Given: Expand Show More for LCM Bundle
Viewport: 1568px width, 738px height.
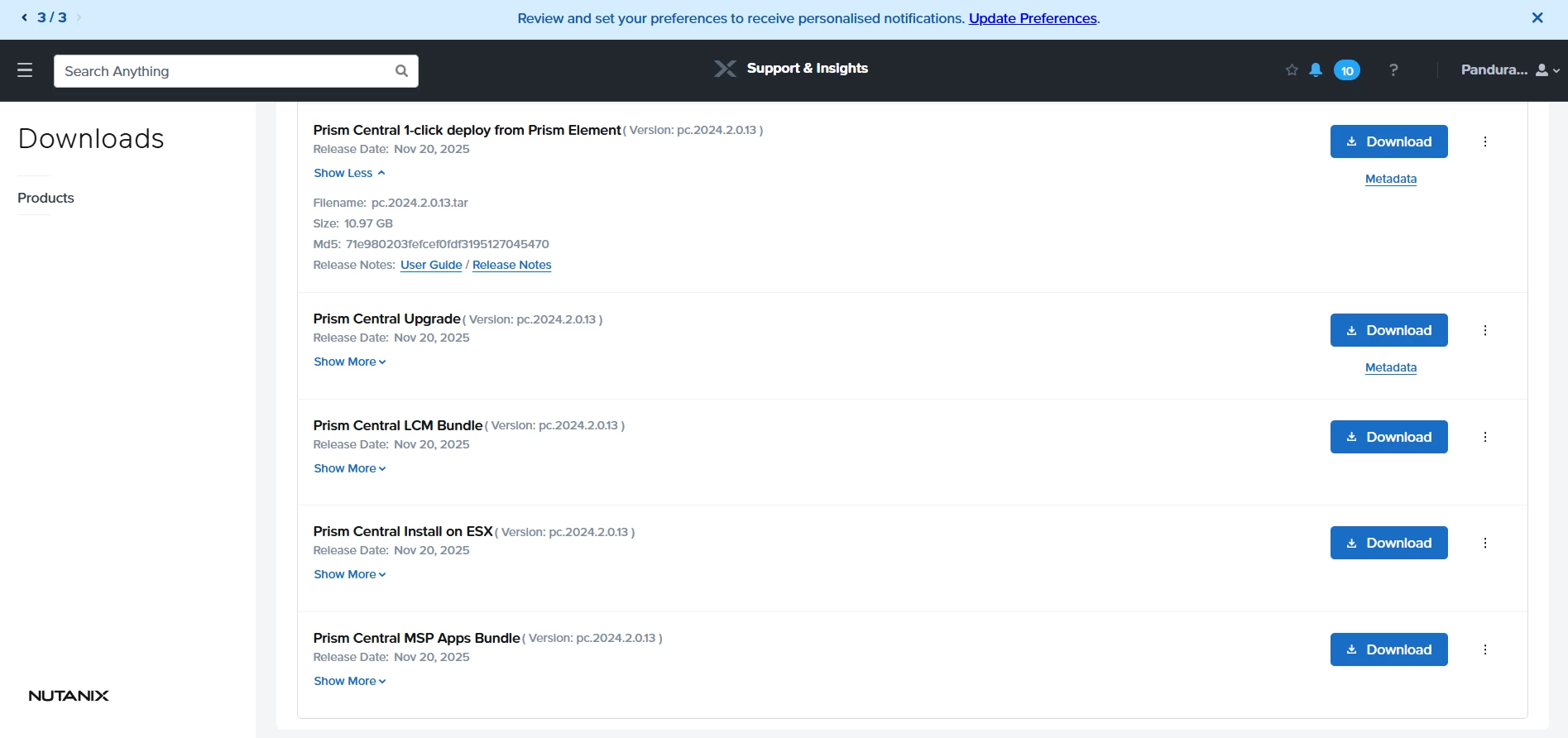Looking at the screenshot, I should pyautogui.click(x=350, y=468).
